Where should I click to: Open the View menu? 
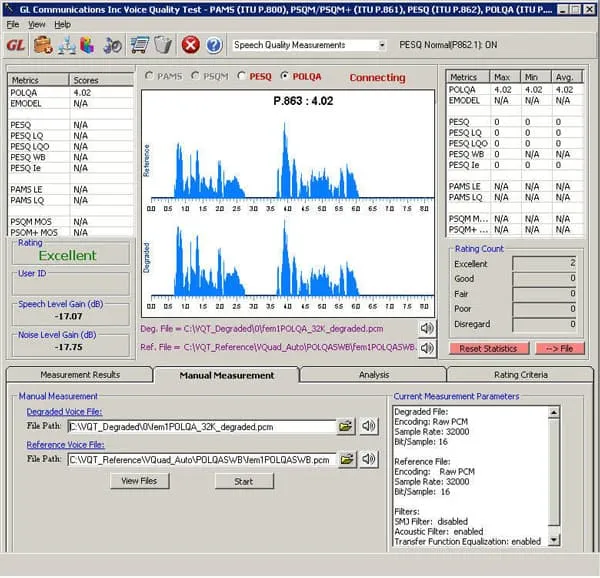(x=36, y=24)
